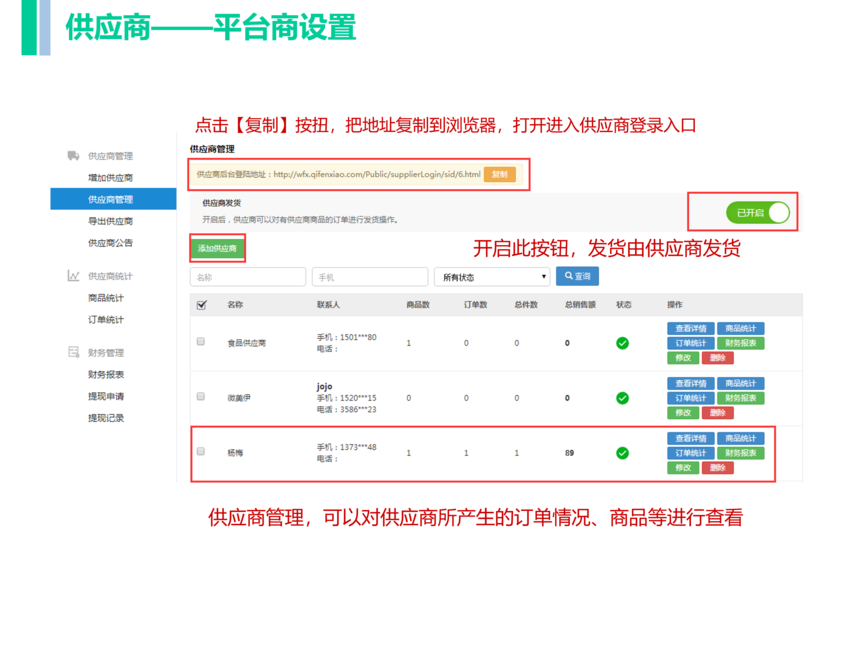The image size is (860, 645).
Task: Check the select-all checkbox in table header
Action: click(202, 305)
